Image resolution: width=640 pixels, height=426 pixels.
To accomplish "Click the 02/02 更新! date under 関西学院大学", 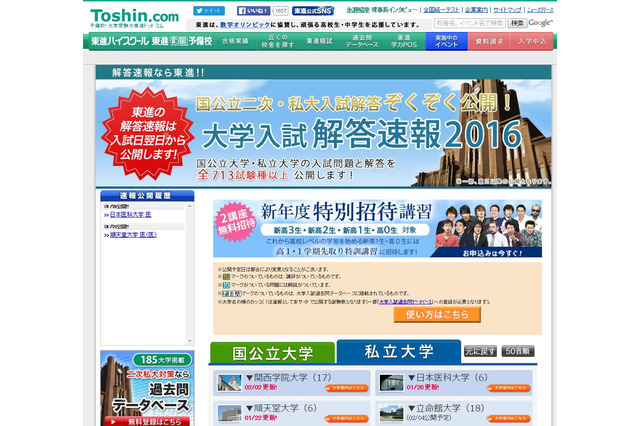I will point(261,387).
